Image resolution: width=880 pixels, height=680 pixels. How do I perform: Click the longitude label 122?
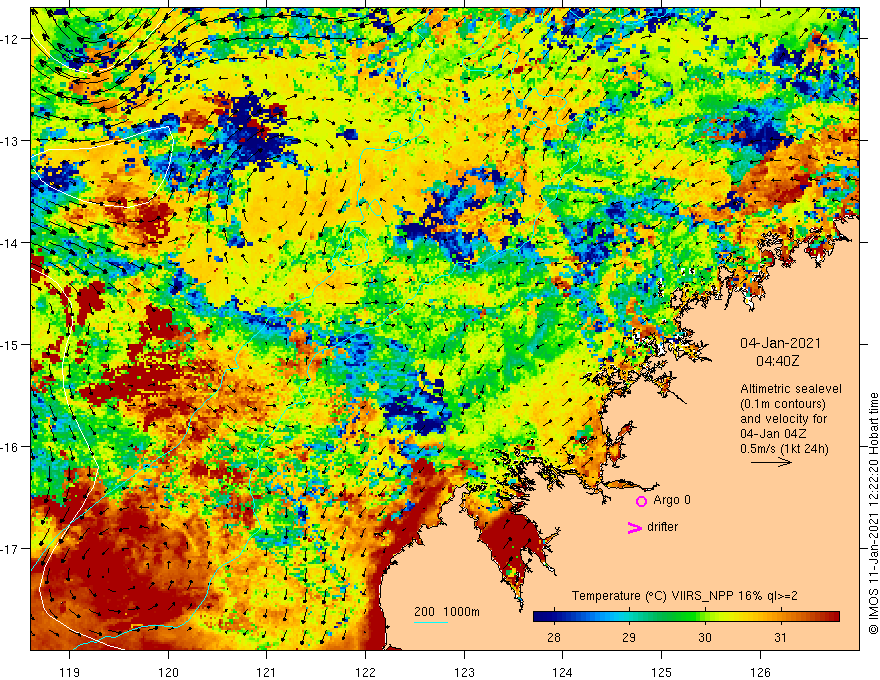(x=365, y=672)
